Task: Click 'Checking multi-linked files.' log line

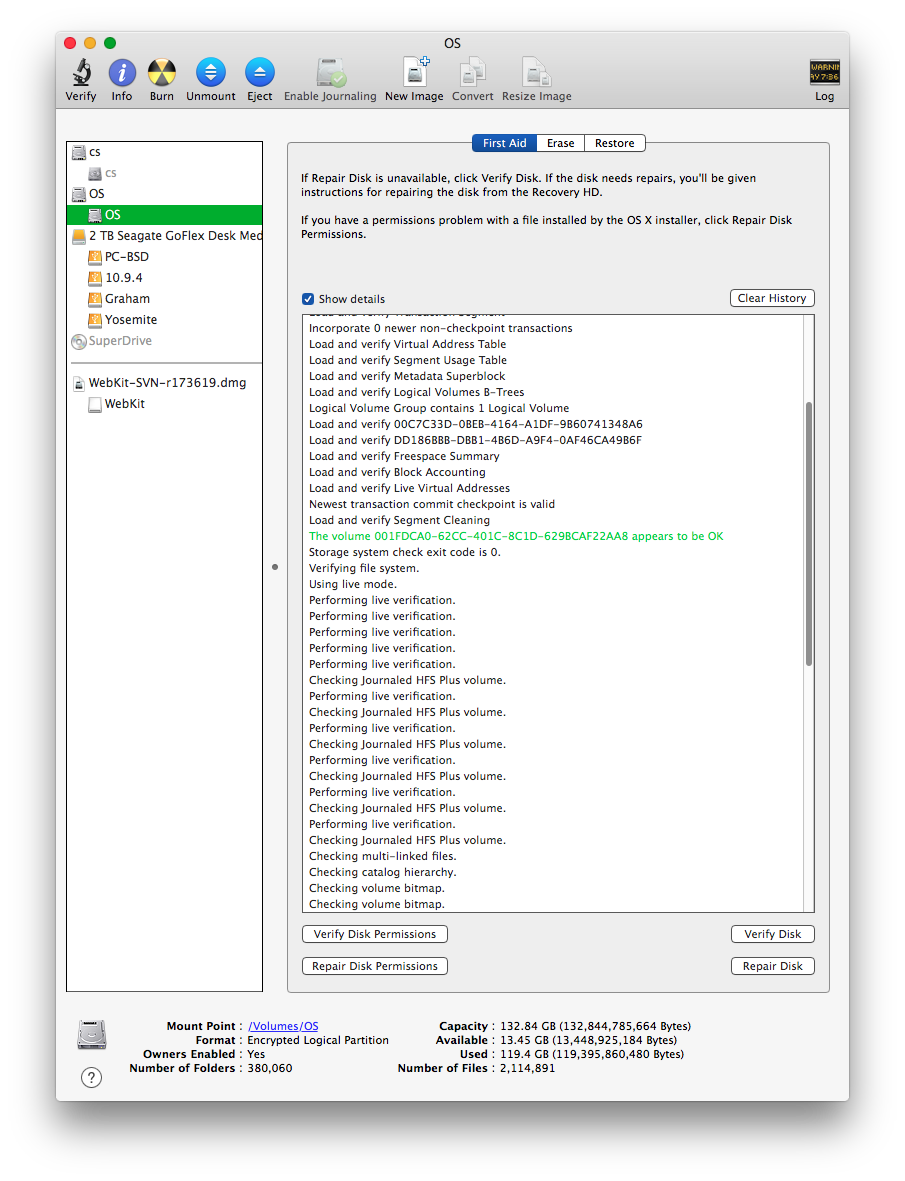Action: coord(382,856)
